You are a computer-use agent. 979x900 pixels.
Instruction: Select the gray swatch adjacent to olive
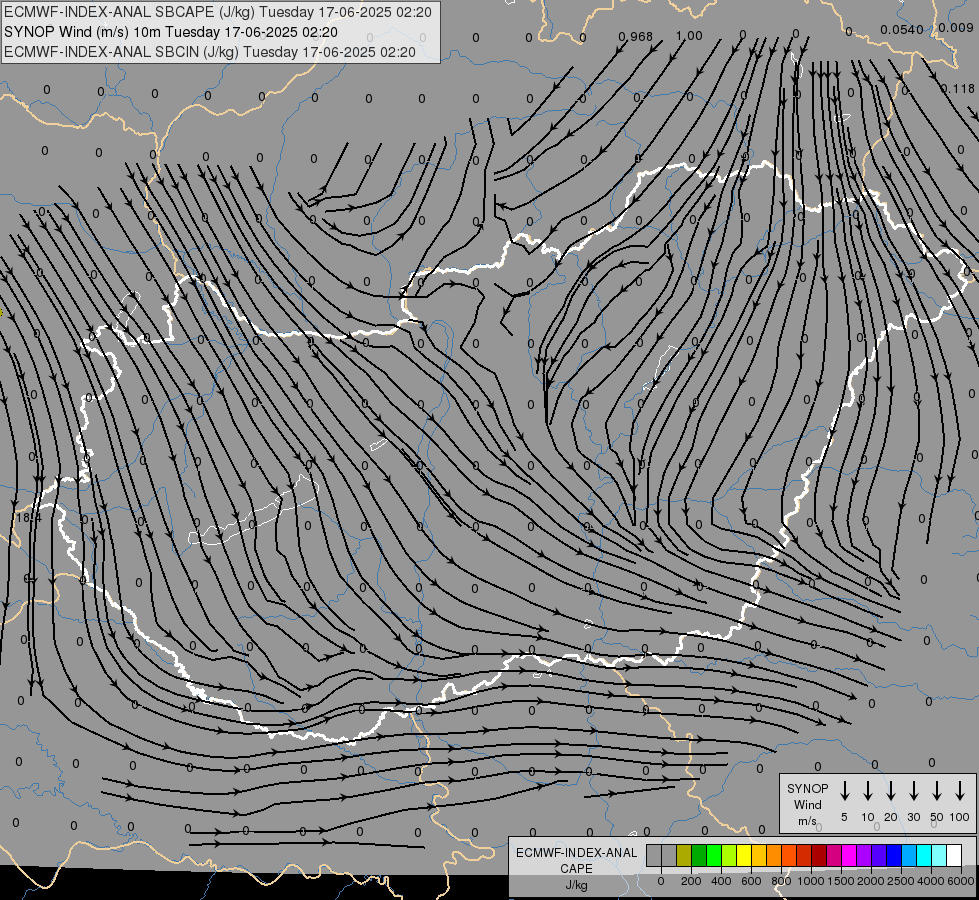[669, 856]
